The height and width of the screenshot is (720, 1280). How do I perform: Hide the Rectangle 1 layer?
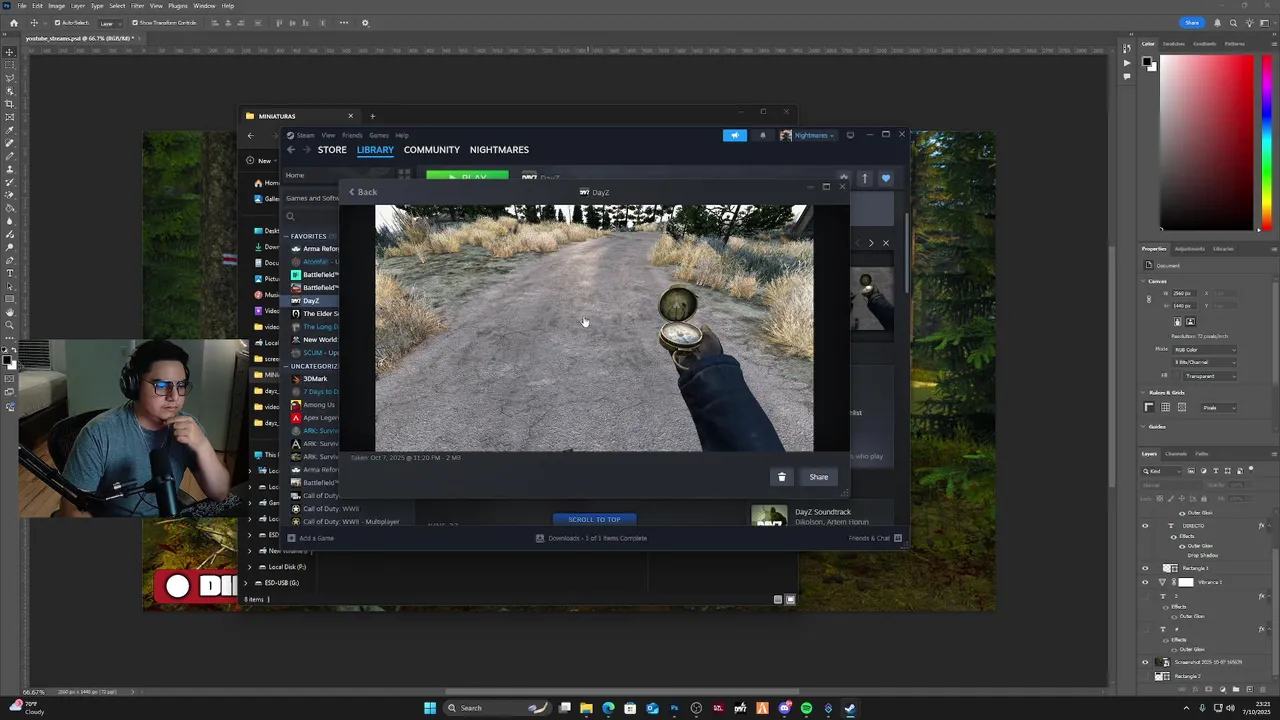click(x=1145, y=568)
